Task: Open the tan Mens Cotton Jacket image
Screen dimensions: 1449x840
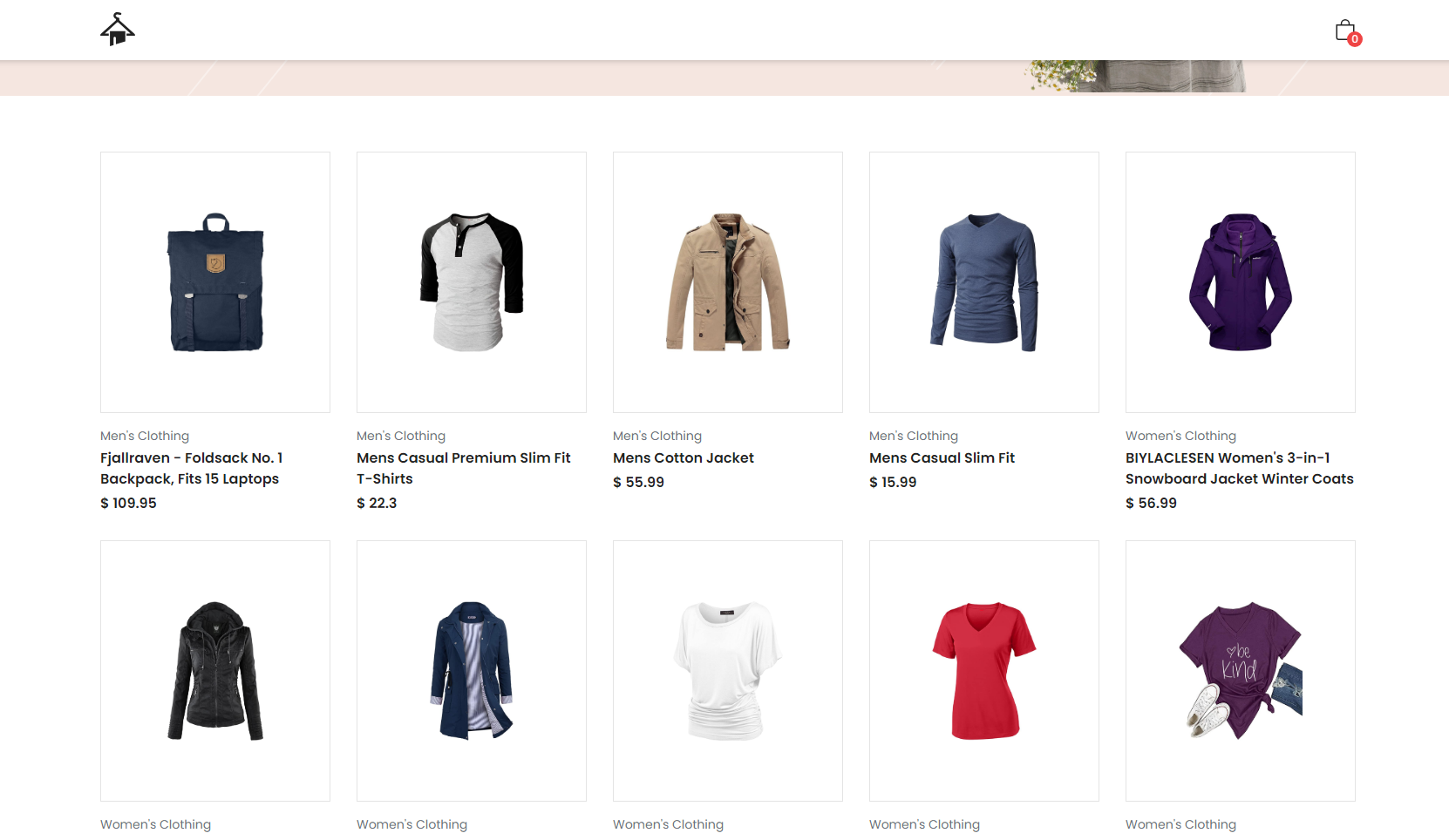Action: [x=728, y=282]
